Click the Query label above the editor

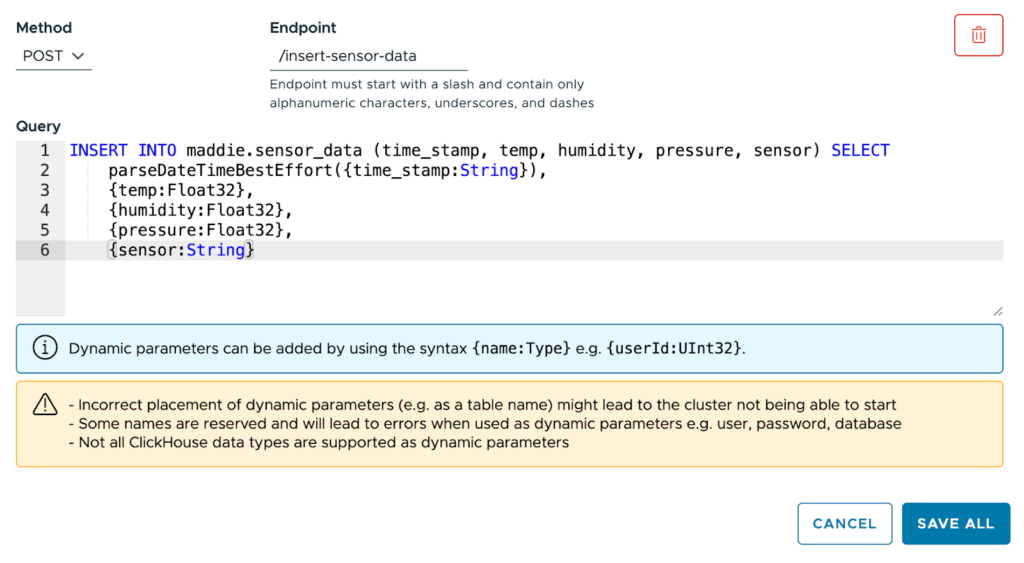coord(38,127)
